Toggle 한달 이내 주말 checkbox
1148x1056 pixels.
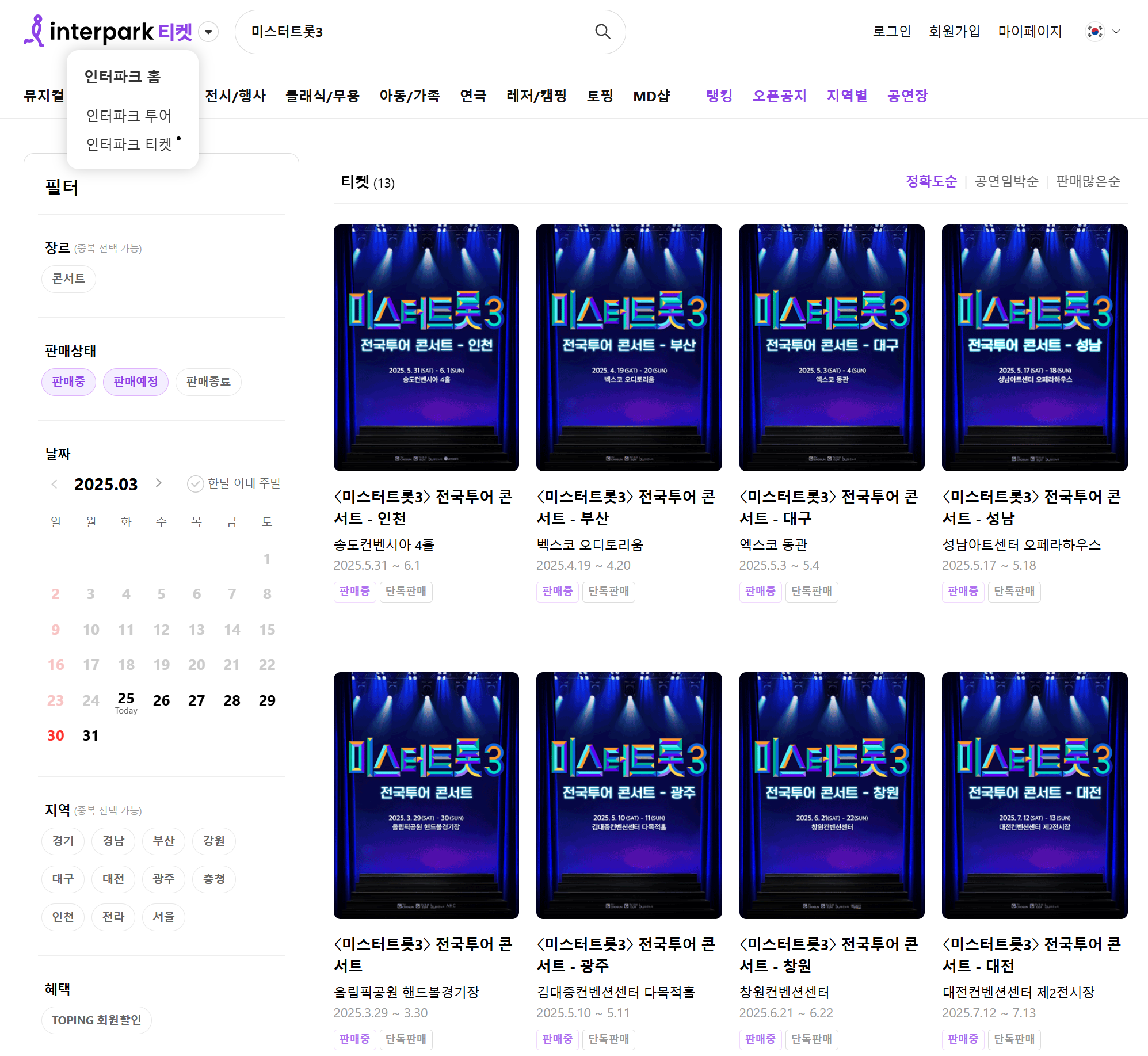coord(196,483)
